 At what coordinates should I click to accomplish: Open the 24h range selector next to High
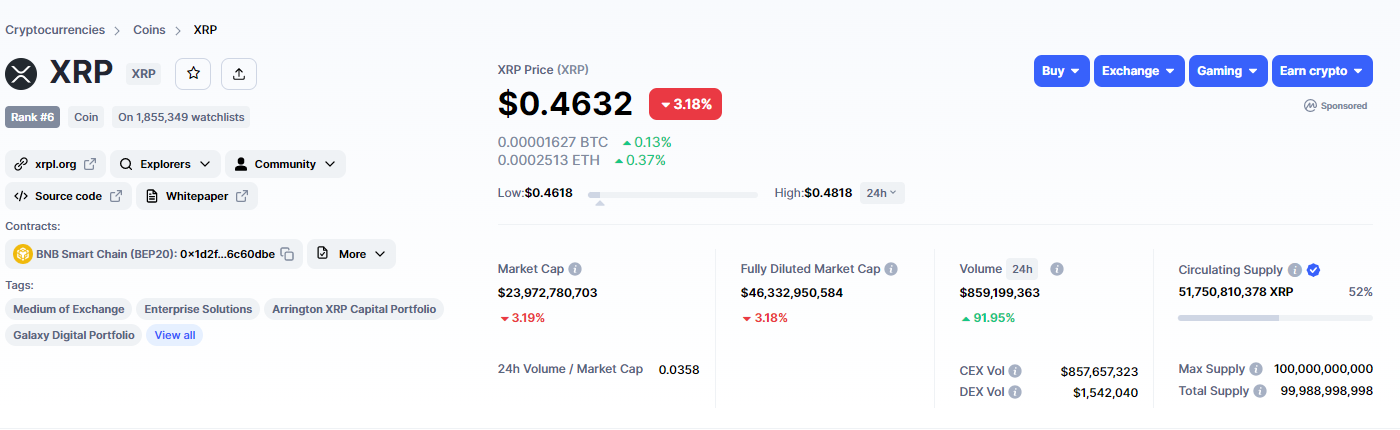pyautogui.click(x=882, y=192)
